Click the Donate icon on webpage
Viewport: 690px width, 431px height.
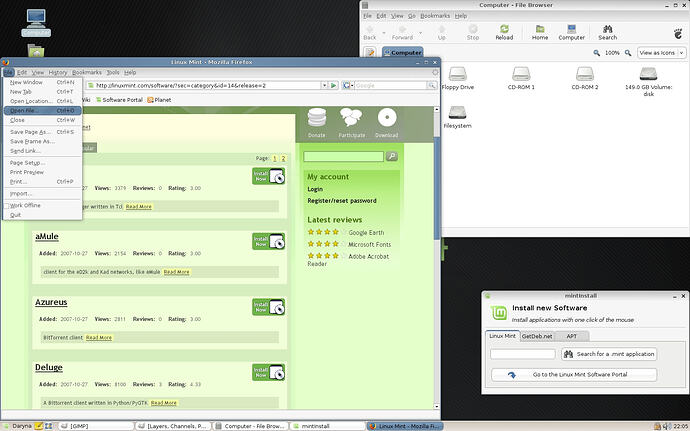click(x=317, y=121)
